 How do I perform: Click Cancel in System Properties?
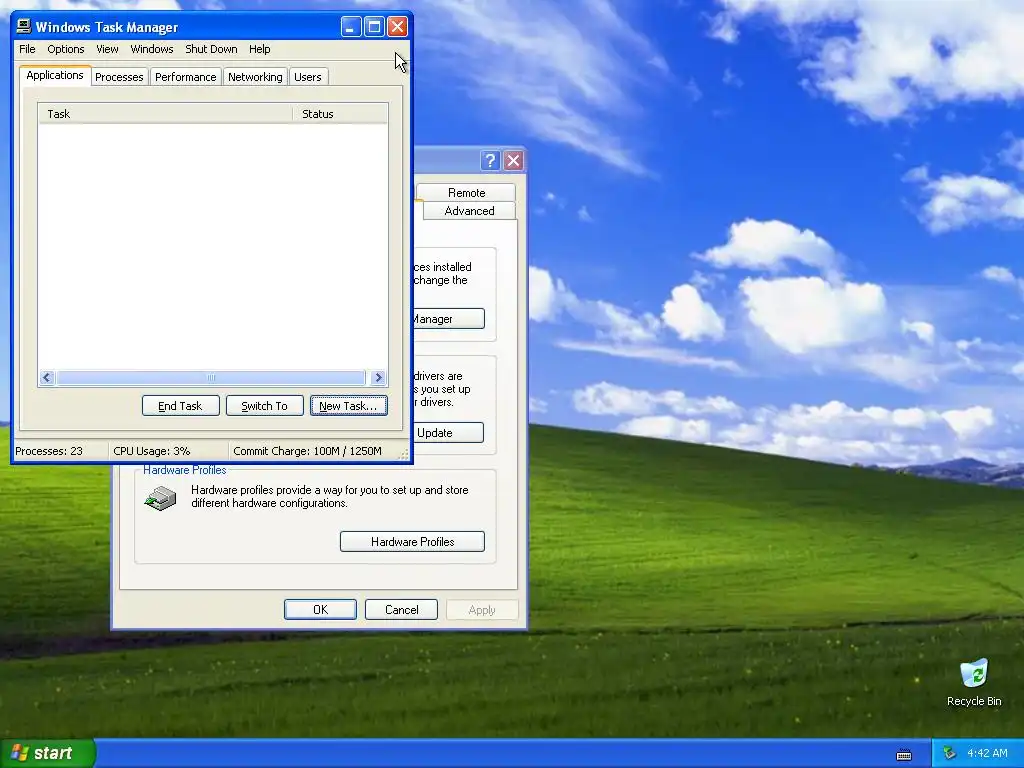click(402, 609)
